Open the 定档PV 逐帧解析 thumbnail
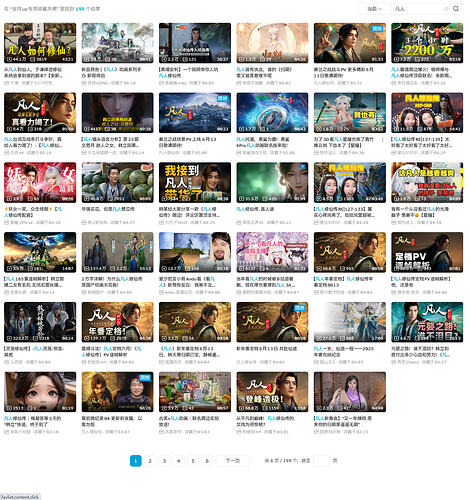Screen dimensions: 470x500 pos(427,252)
